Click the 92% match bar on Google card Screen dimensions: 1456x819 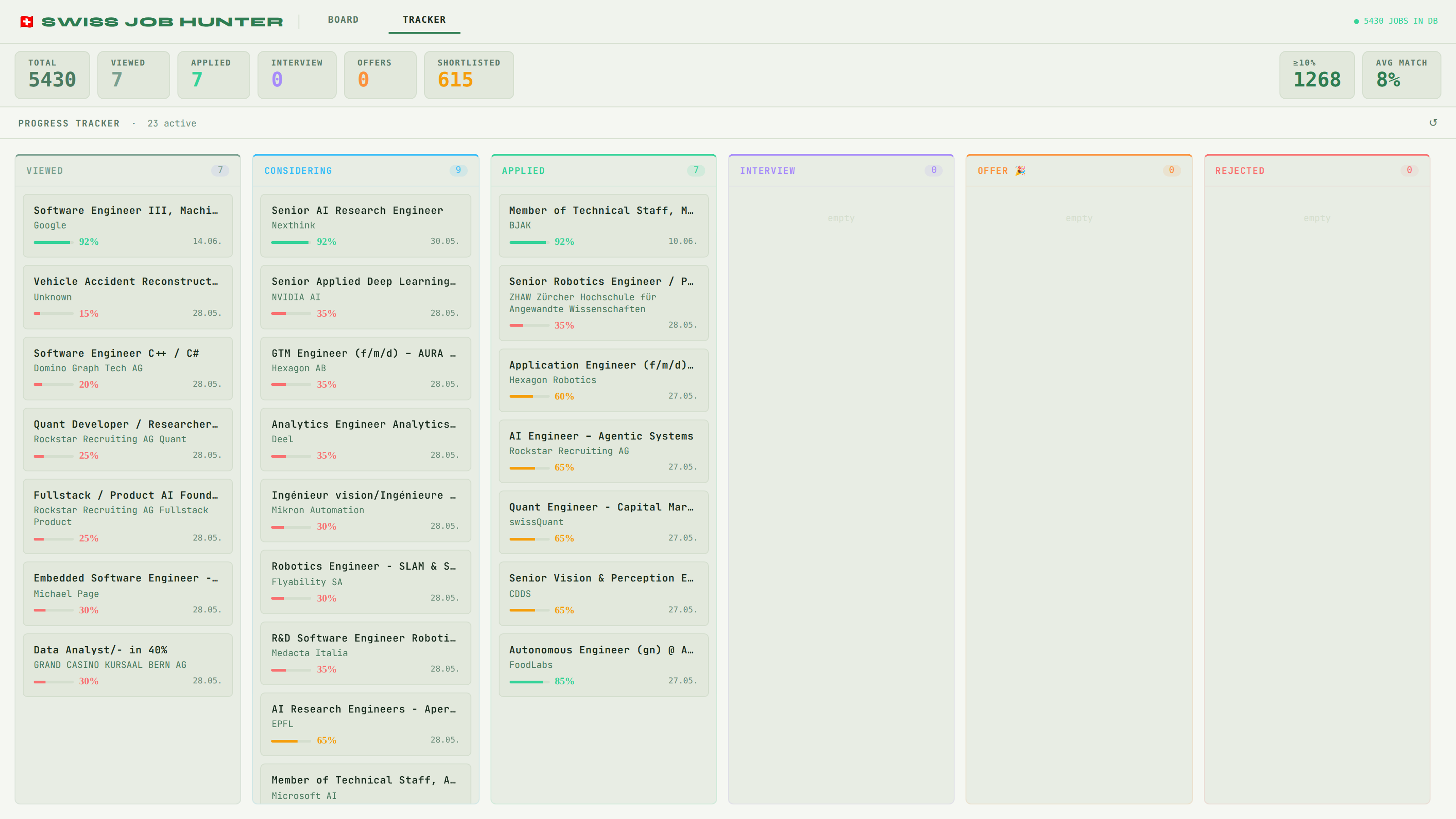tap(54, 243)
